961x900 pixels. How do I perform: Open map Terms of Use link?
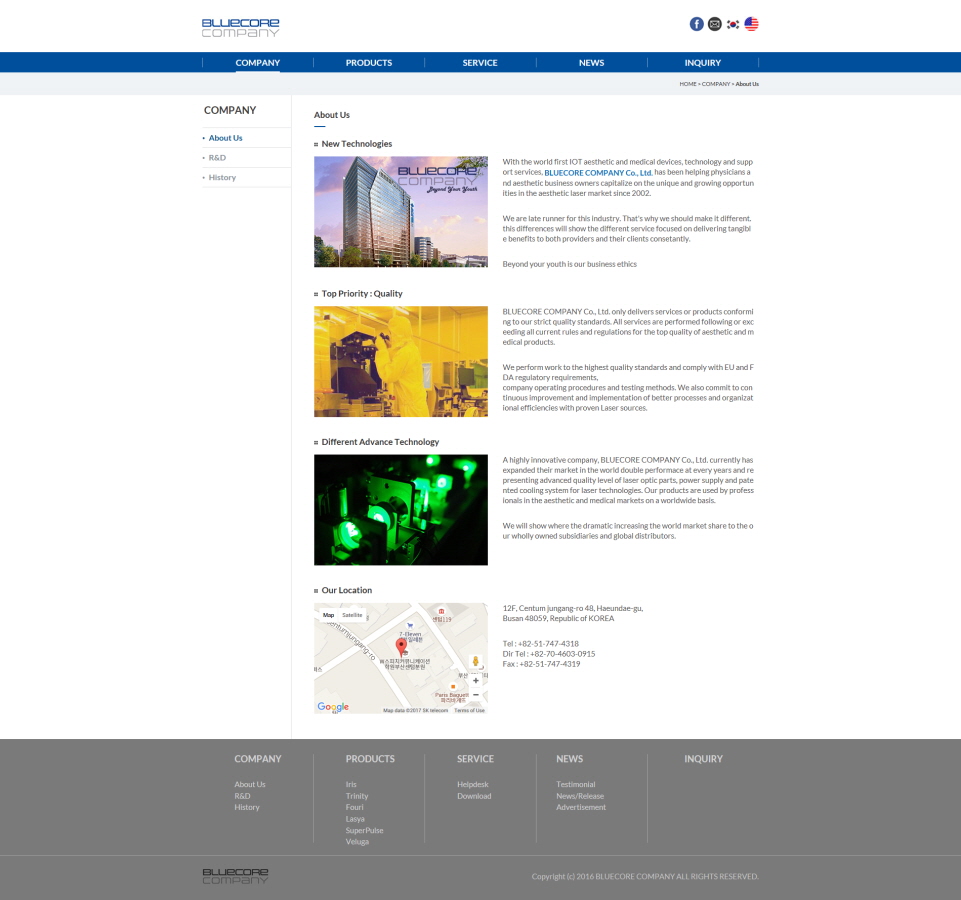[469, 710]
